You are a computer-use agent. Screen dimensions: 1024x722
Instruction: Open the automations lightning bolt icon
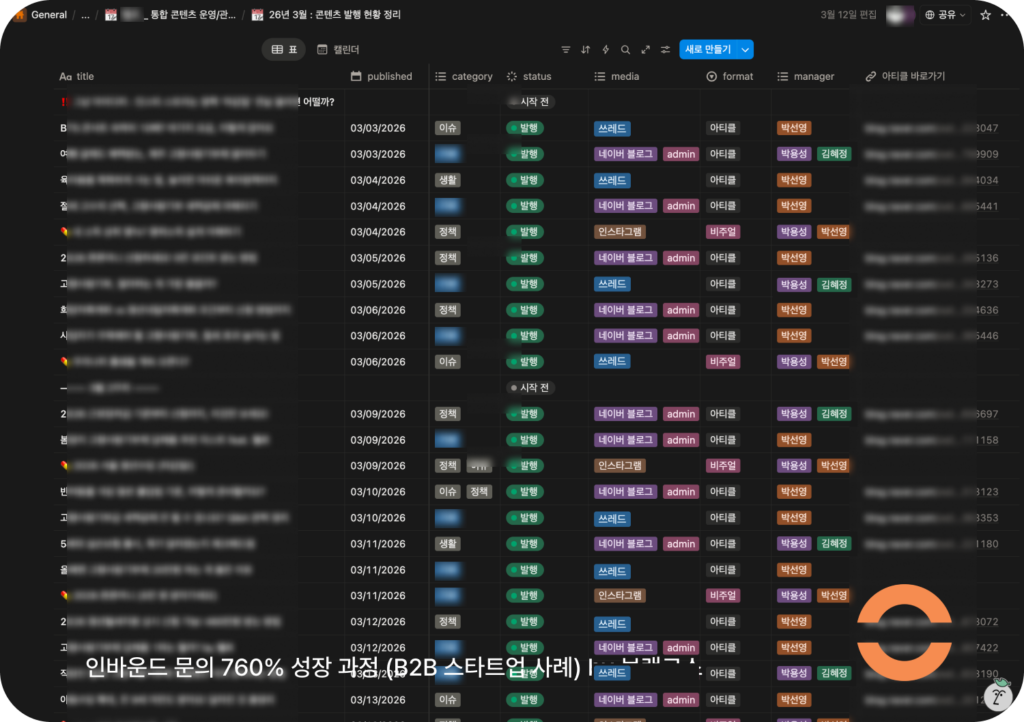point(605,50)
